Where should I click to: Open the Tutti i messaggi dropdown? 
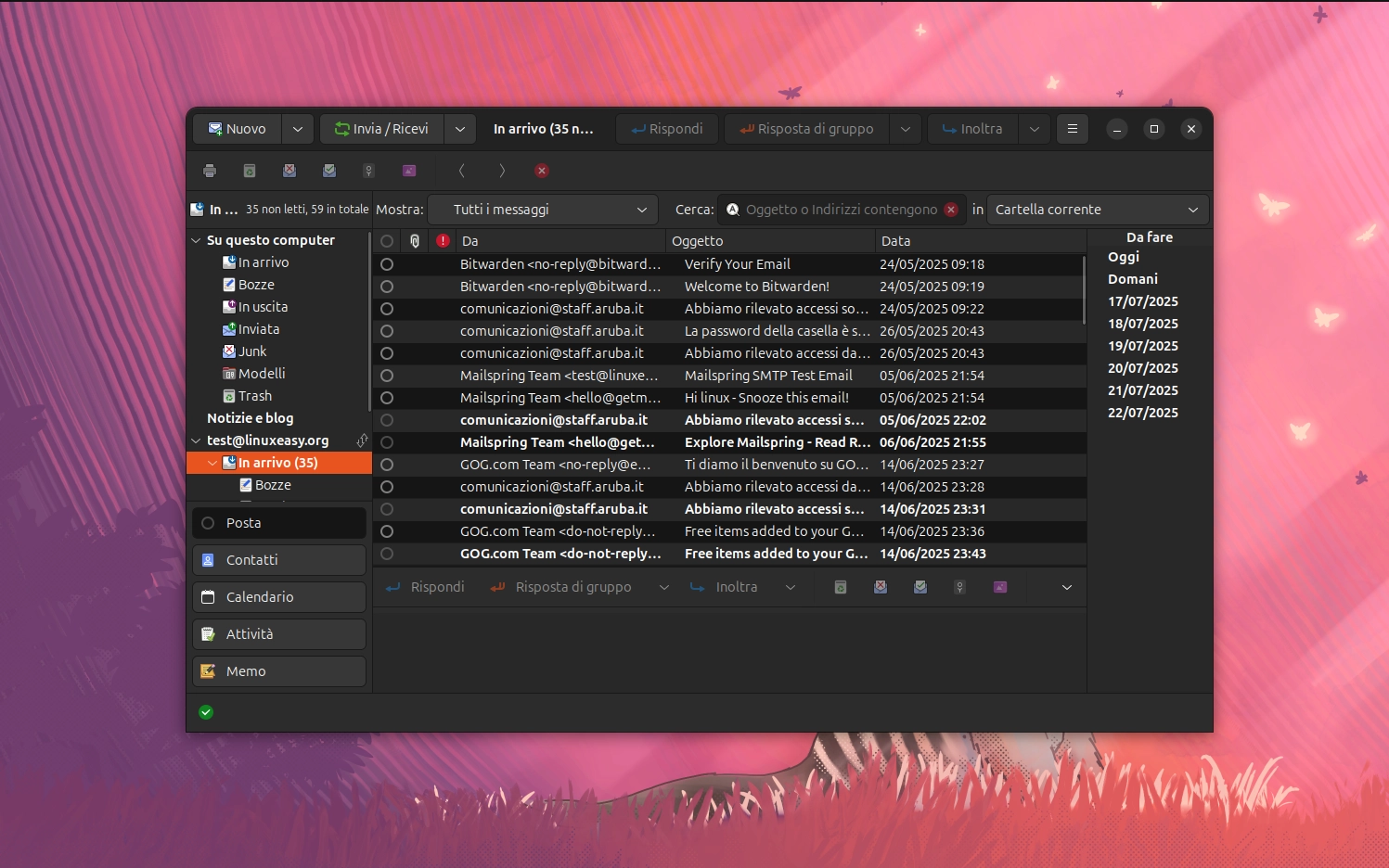click(x=543, y=210)
